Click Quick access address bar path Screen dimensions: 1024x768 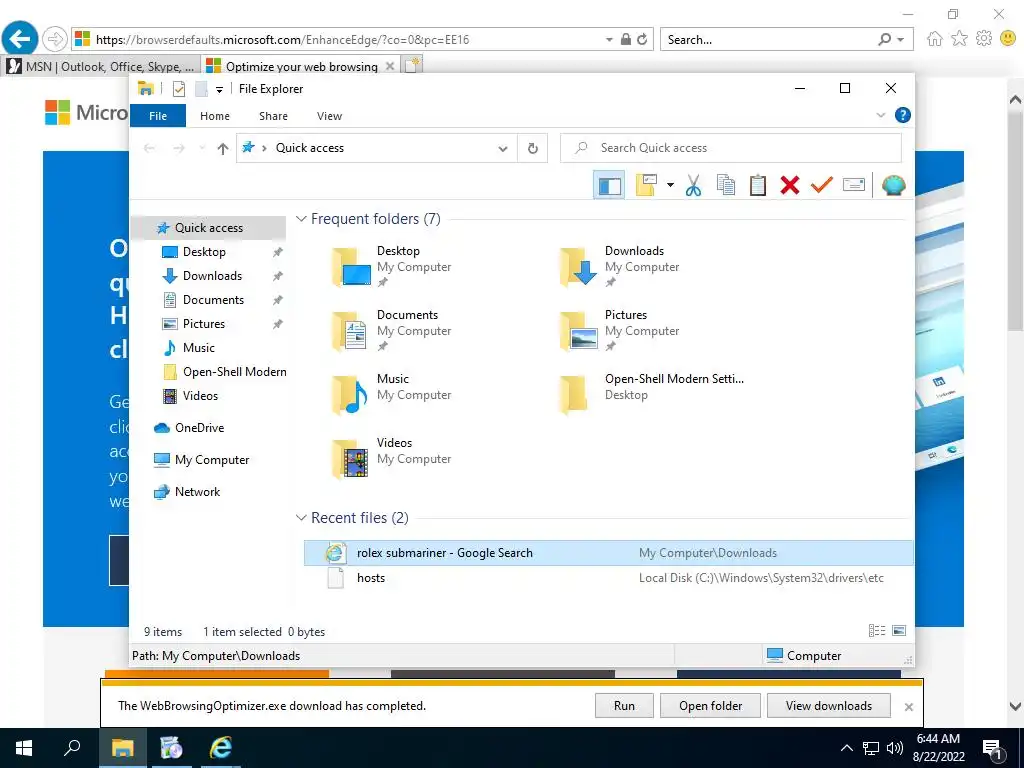tap(310, 148)
